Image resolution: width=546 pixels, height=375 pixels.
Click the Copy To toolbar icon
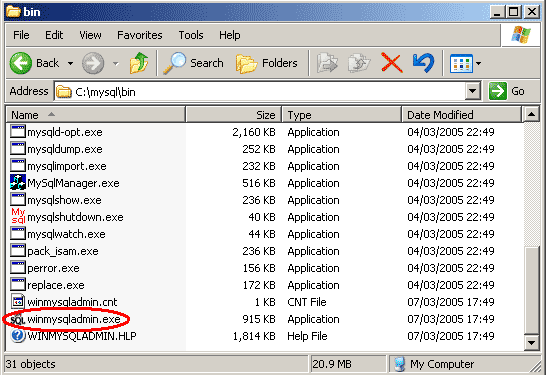(359, 63)
